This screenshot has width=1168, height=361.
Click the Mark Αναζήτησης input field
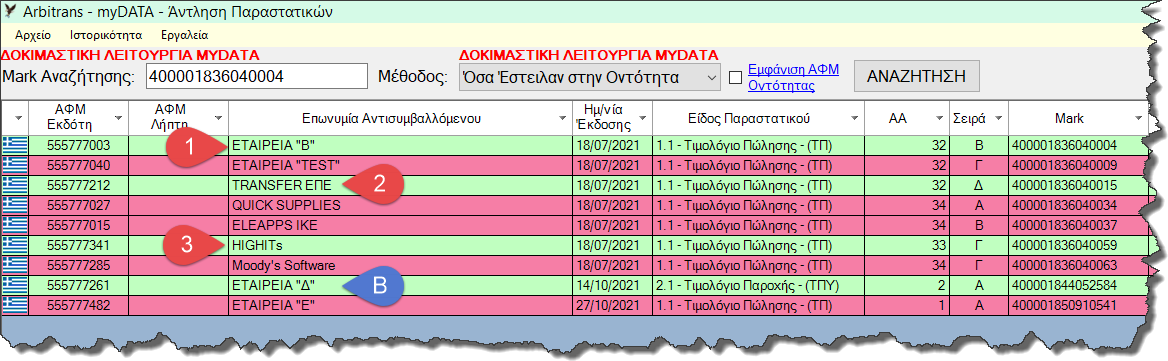coord(257,77)
